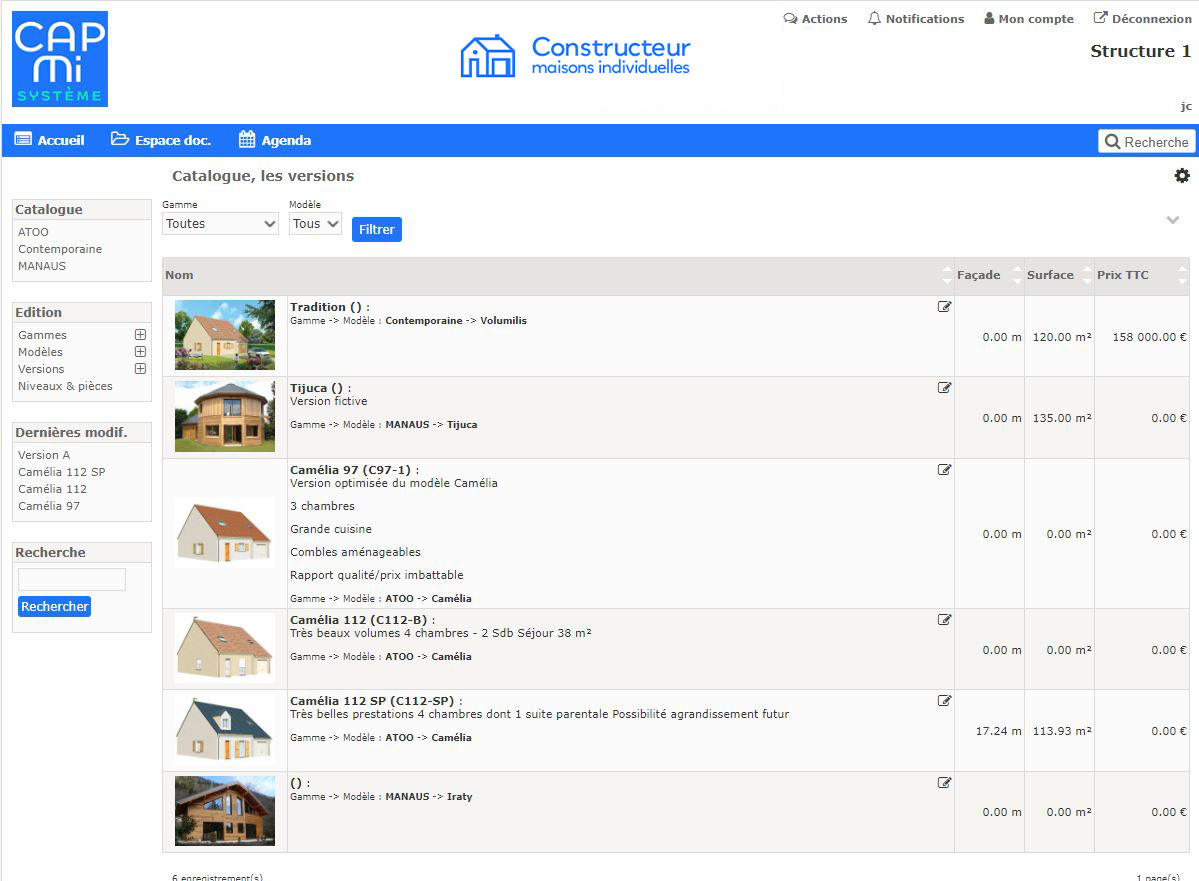The image size is (1199, 881).
Task: Click the sidebar Recherche text field
Action: click(x=71, y=579)
